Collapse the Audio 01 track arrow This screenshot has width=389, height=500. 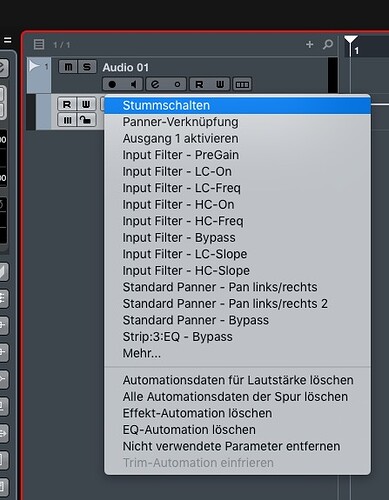[x=34, y=66]
